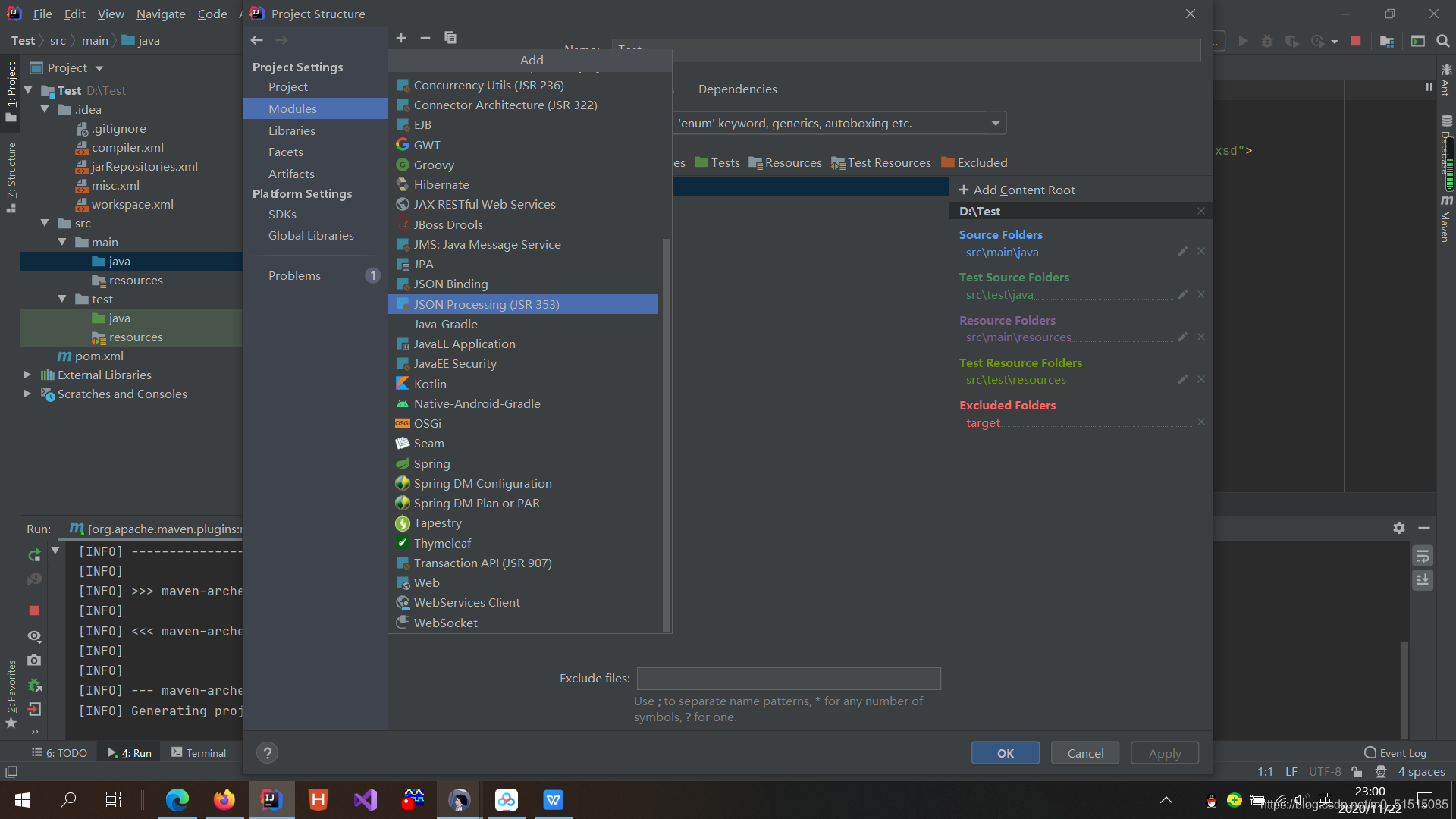
Task: Open the Navigate menu
Action: pos(161,14)
